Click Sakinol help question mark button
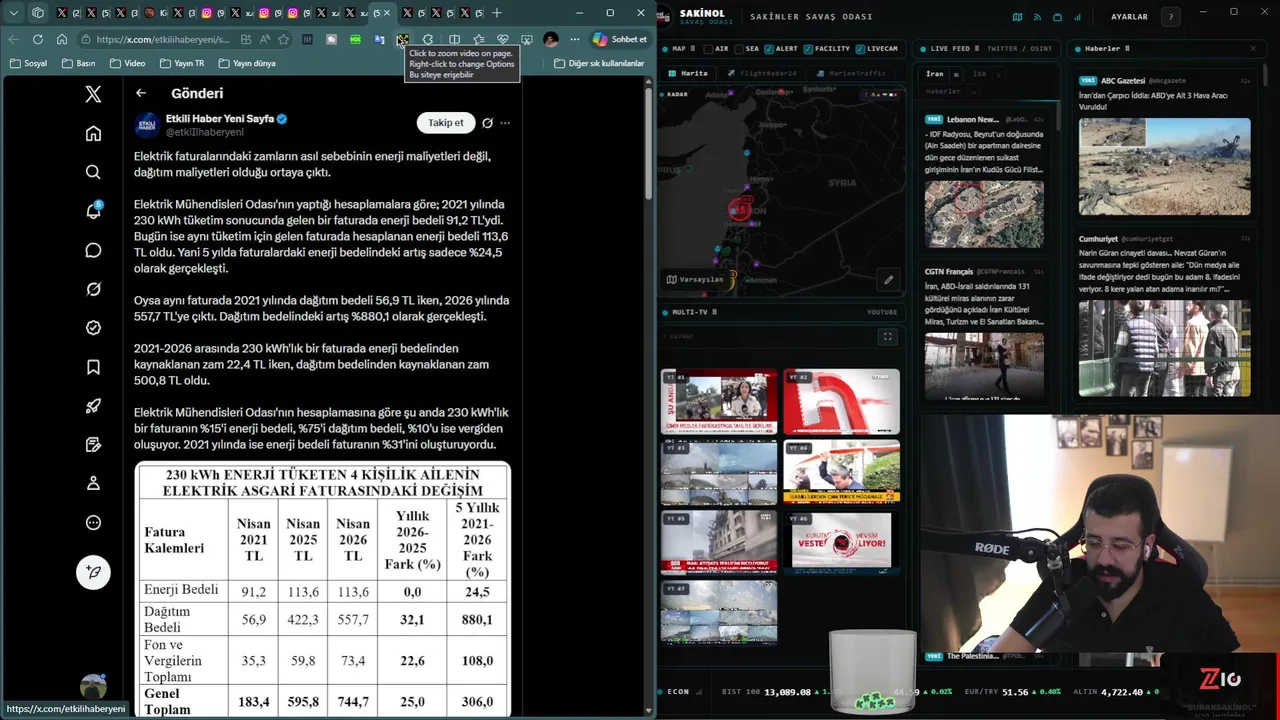Screen dimensions: 1280x720 [x=1171, y=17]
